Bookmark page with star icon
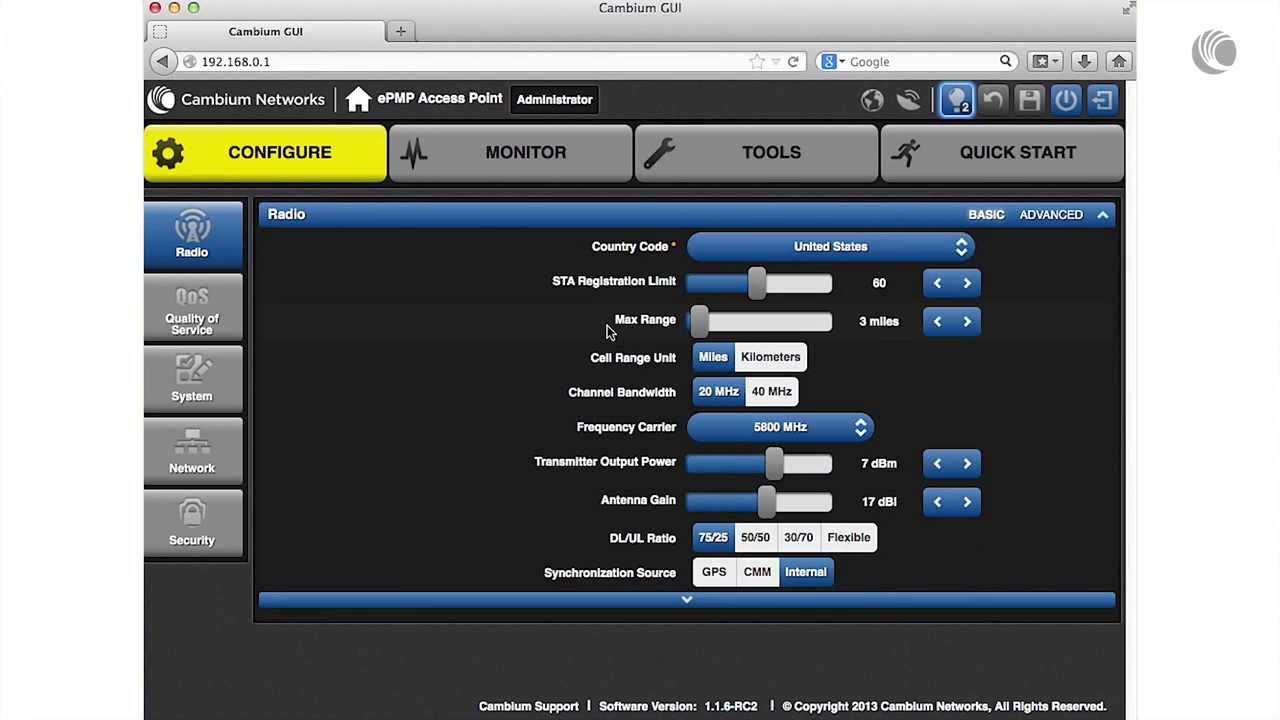This screenshot has width=1280, height=720. 757,62
